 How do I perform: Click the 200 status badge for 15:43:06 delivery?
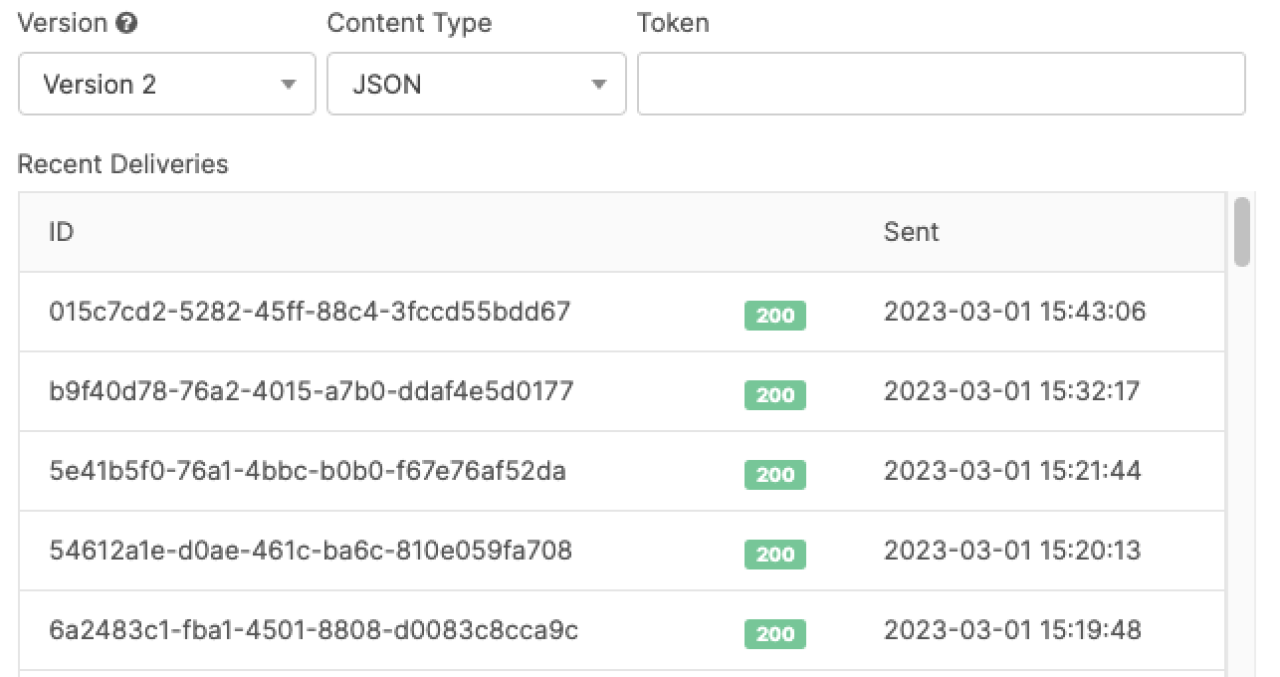pos(775,316)
